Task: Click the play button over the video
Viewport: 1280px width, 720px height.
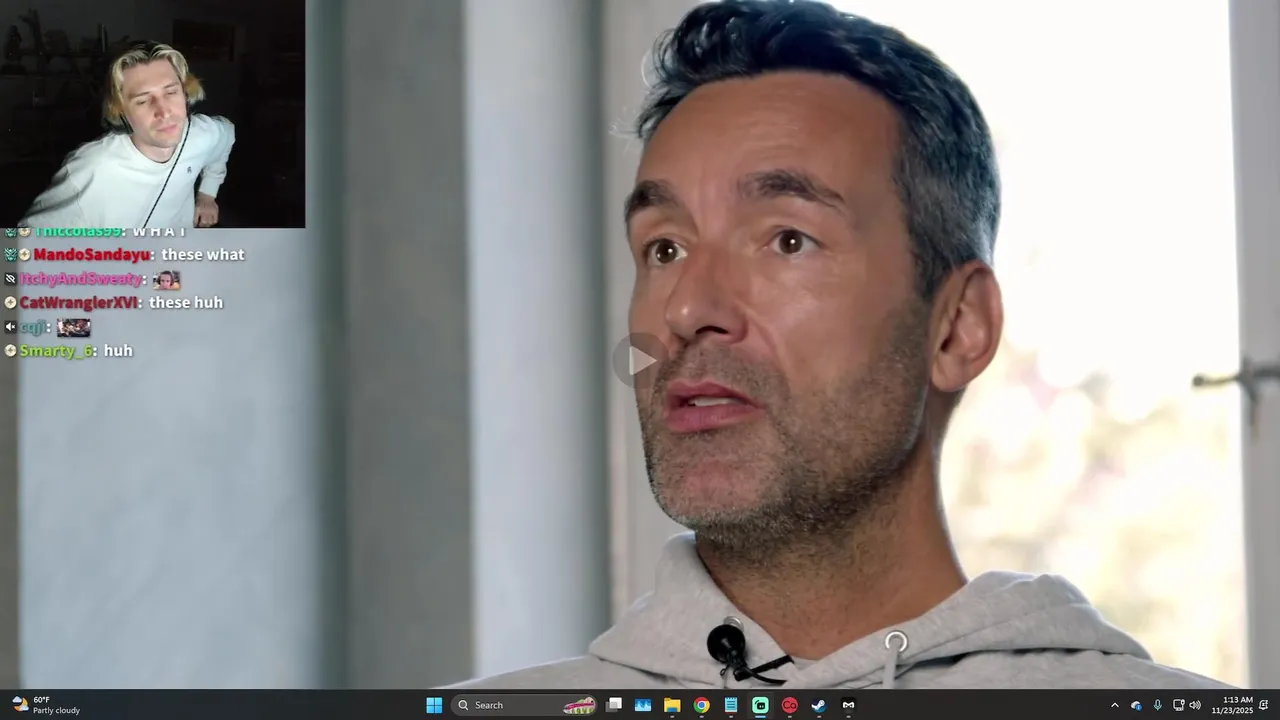Action: click(640, 360)
